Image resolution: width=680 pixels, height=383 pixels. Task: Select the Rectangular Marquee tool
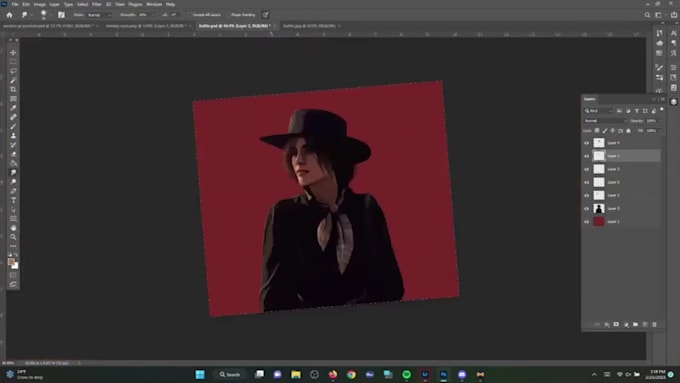click(x=13, y=62)
